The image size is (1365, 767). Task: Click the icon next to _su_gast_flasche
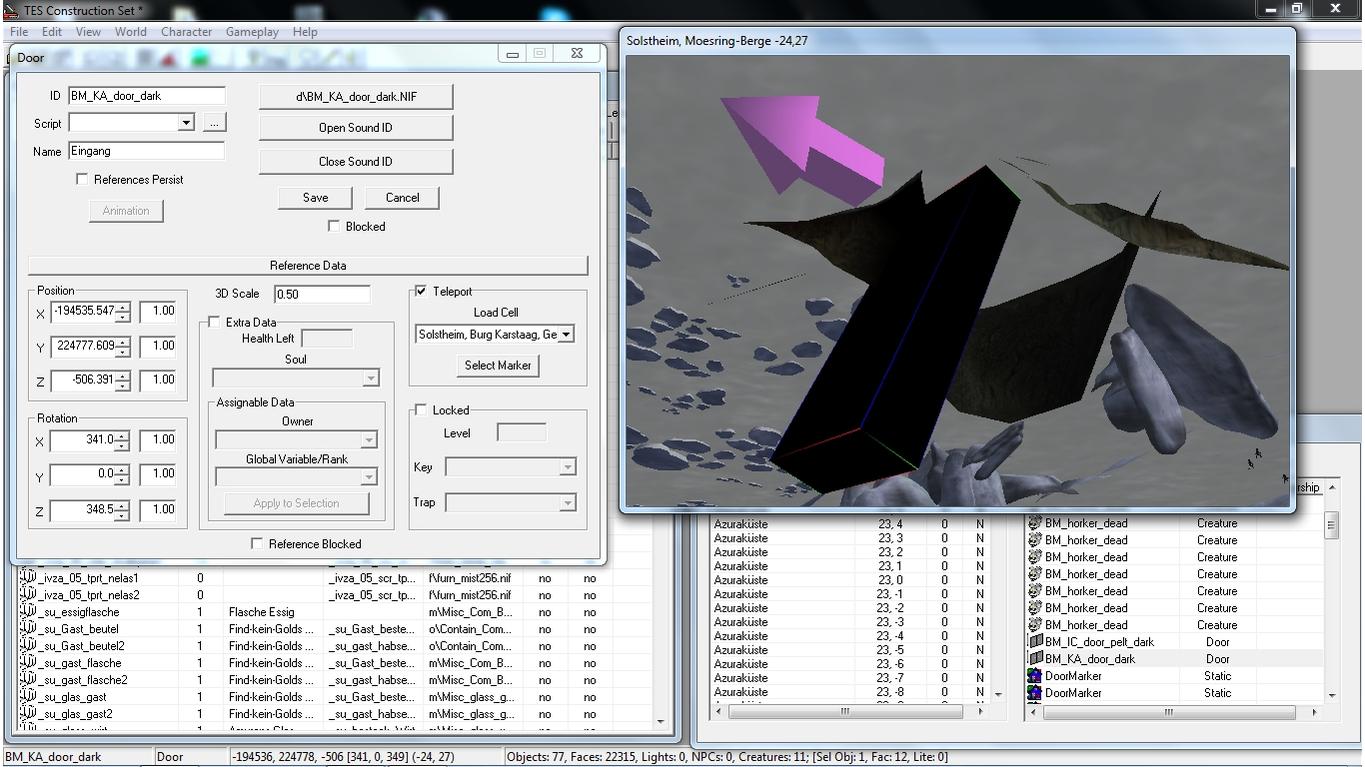coord(28,663)
